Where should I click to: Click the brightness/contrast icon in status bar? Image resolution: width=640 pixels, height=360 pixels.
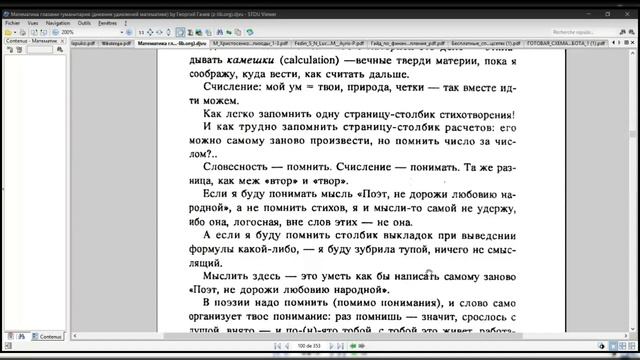pyautogui.click(x=602, y=346)
